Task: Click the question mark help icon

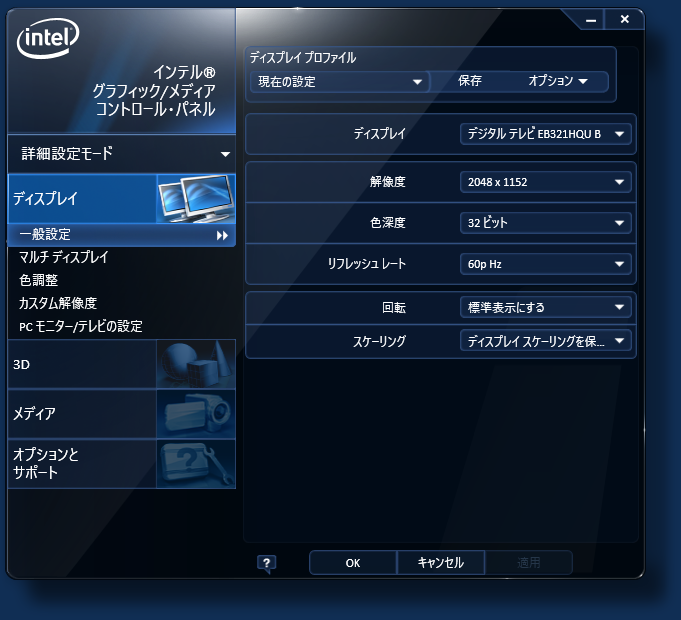Action: coord(266,563)
